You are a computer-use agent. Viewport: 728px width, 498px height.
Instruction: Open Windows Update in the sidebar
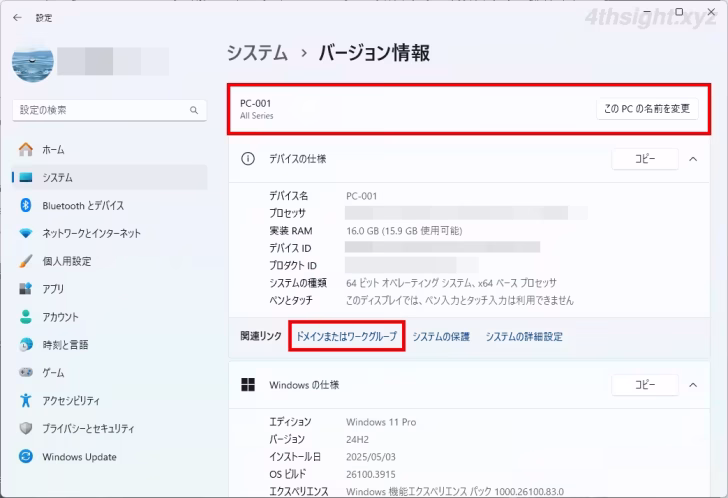coord(110,457)
